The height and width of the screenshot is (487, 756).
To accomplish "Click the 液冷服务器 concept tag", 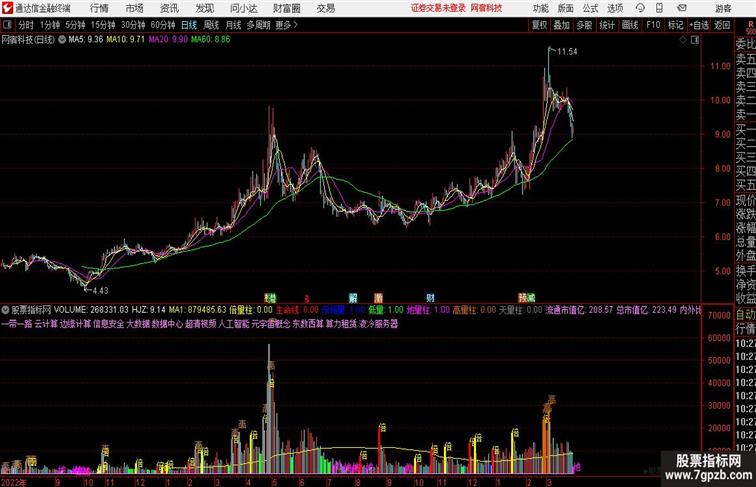I will coord(378,324).
